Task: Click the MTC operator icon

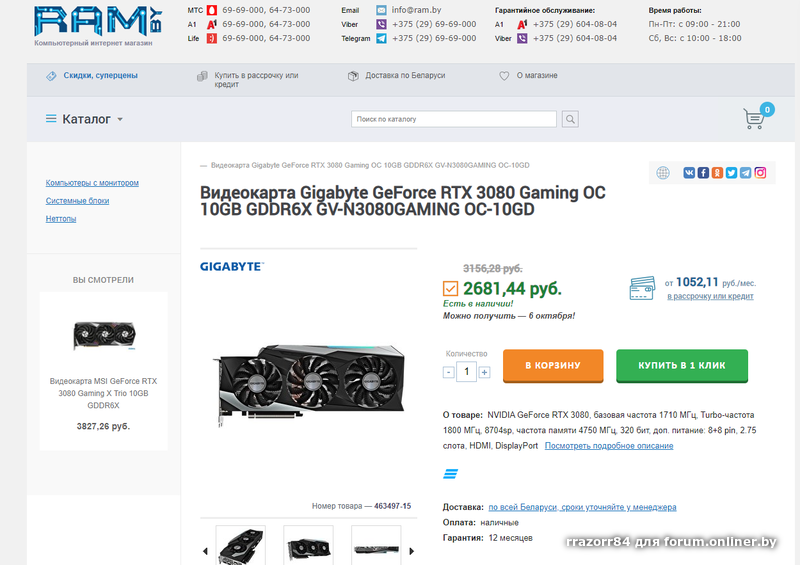Action: pos(211,10)
